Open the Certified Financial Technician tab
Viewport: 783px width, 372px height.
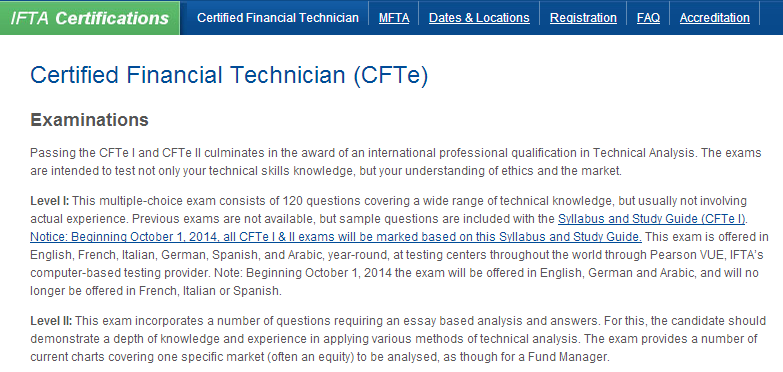(x=278, y=18)
